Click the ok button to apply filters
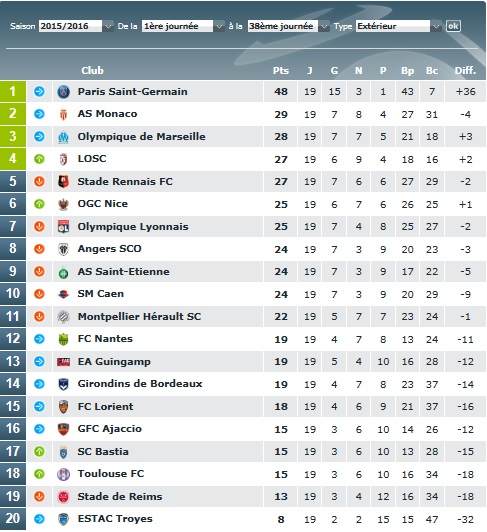 (453, 26)
